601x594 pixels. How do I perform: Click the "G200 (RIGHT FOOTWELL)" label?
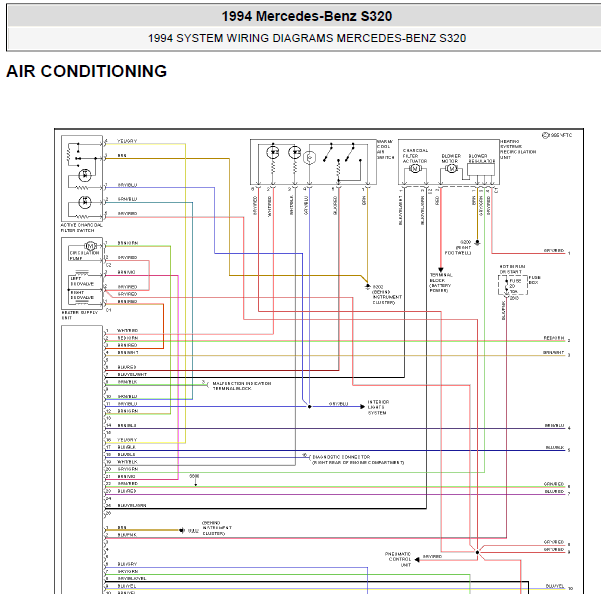click(458, 248)
